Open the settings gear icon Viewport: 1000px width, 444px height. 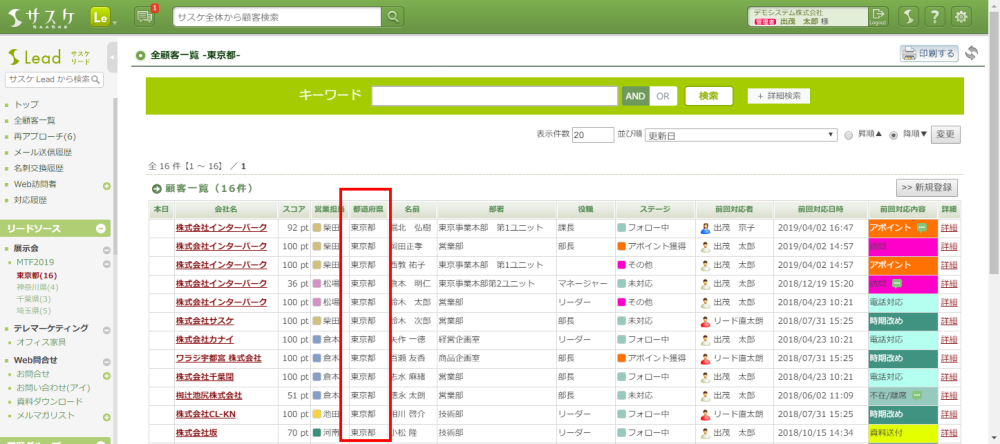pos(962,17)
